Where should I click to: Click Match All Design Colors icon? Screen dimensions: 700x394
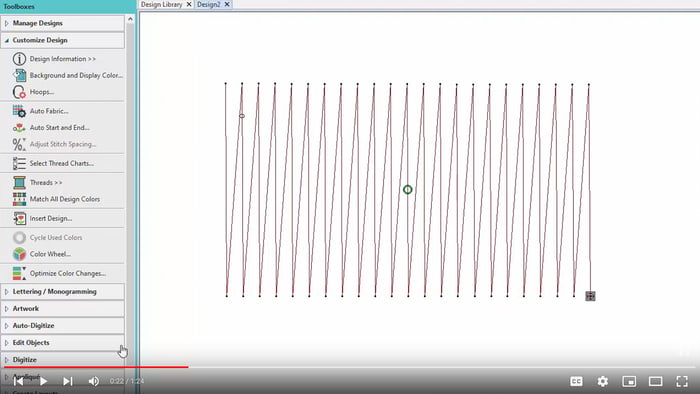(19, 199)
